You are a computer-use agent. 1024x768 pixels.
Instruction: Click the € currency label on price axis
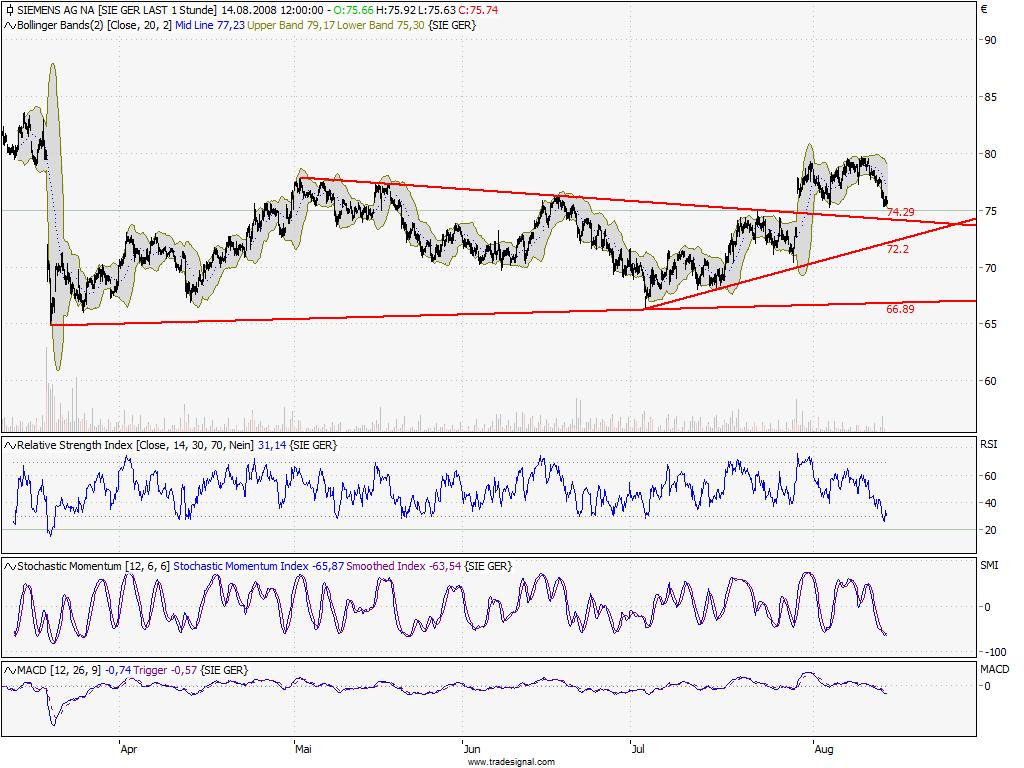point(984,9)
